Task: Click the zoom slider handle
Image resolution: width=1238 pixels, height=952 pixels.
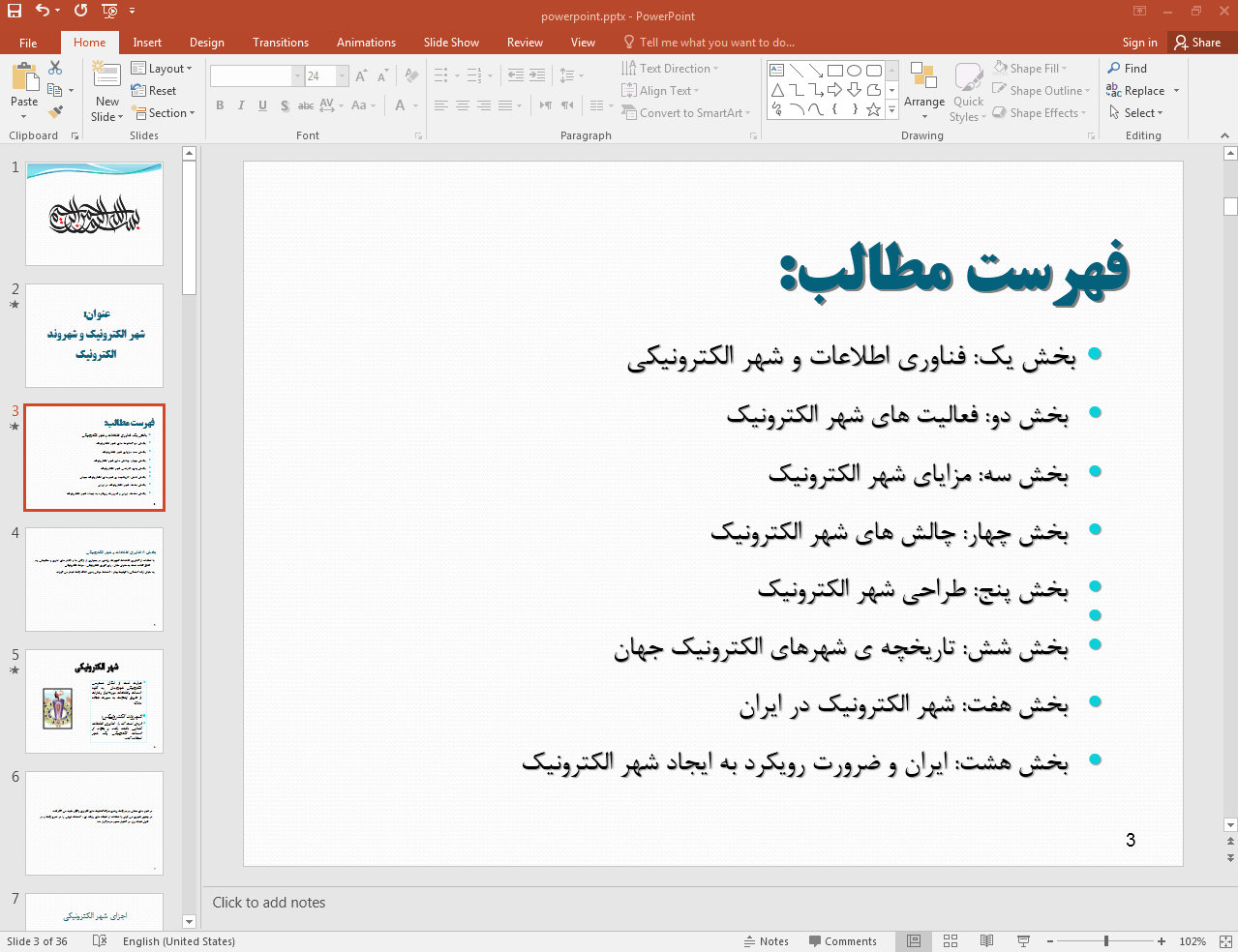Action: tap(1106, 941)
